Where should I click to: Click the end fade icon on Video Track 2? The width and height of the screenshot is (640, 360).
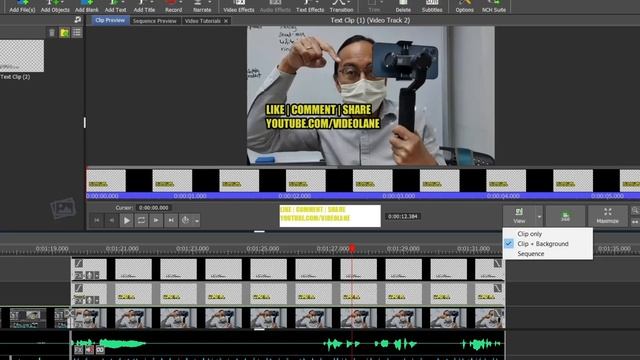coord(497,288)
